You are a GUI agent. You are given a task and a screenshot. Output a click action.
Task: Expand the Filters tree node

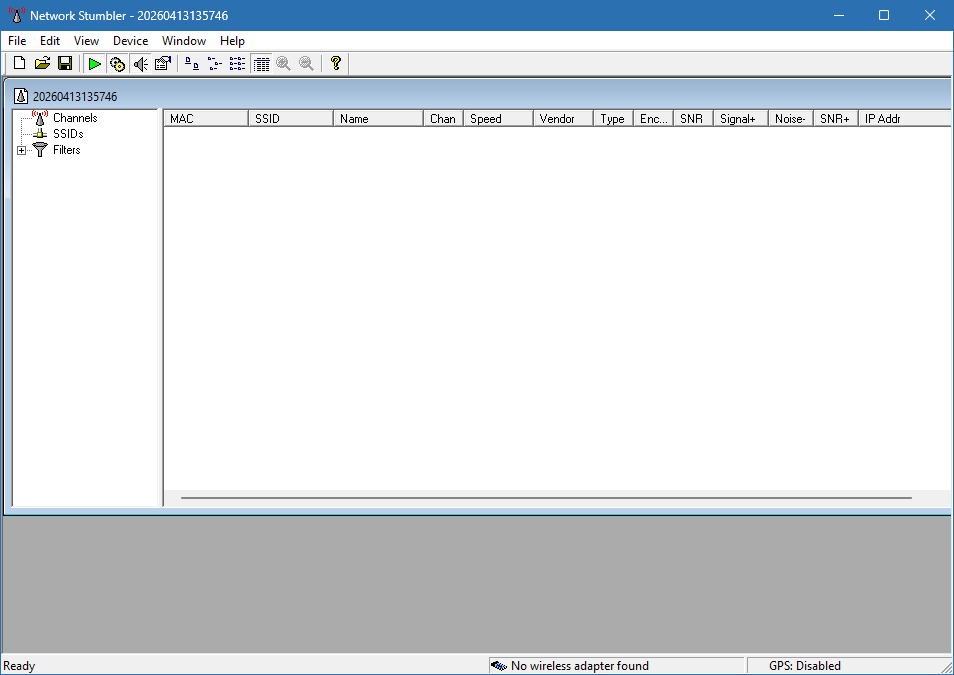pyautogui.click(x=22, y=150)
